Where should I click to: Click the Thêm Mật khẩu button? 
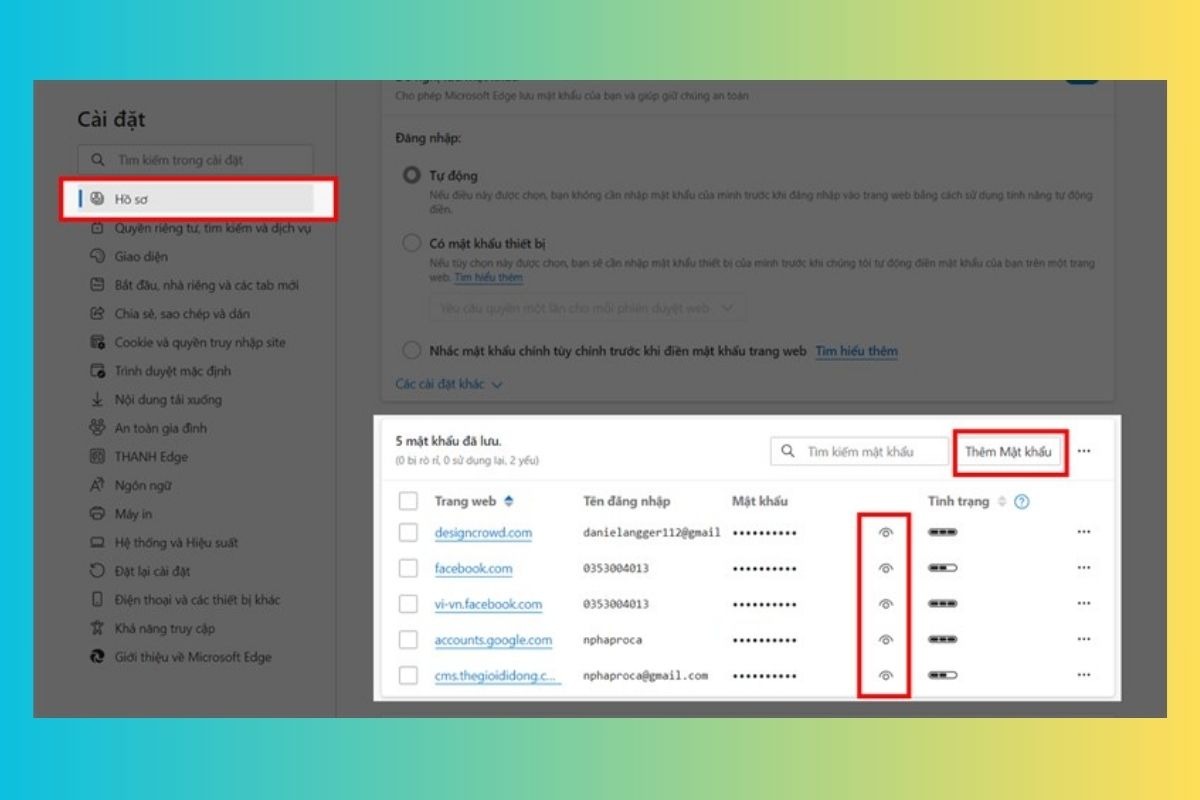pyautogui.click(x=1009, y=452)
